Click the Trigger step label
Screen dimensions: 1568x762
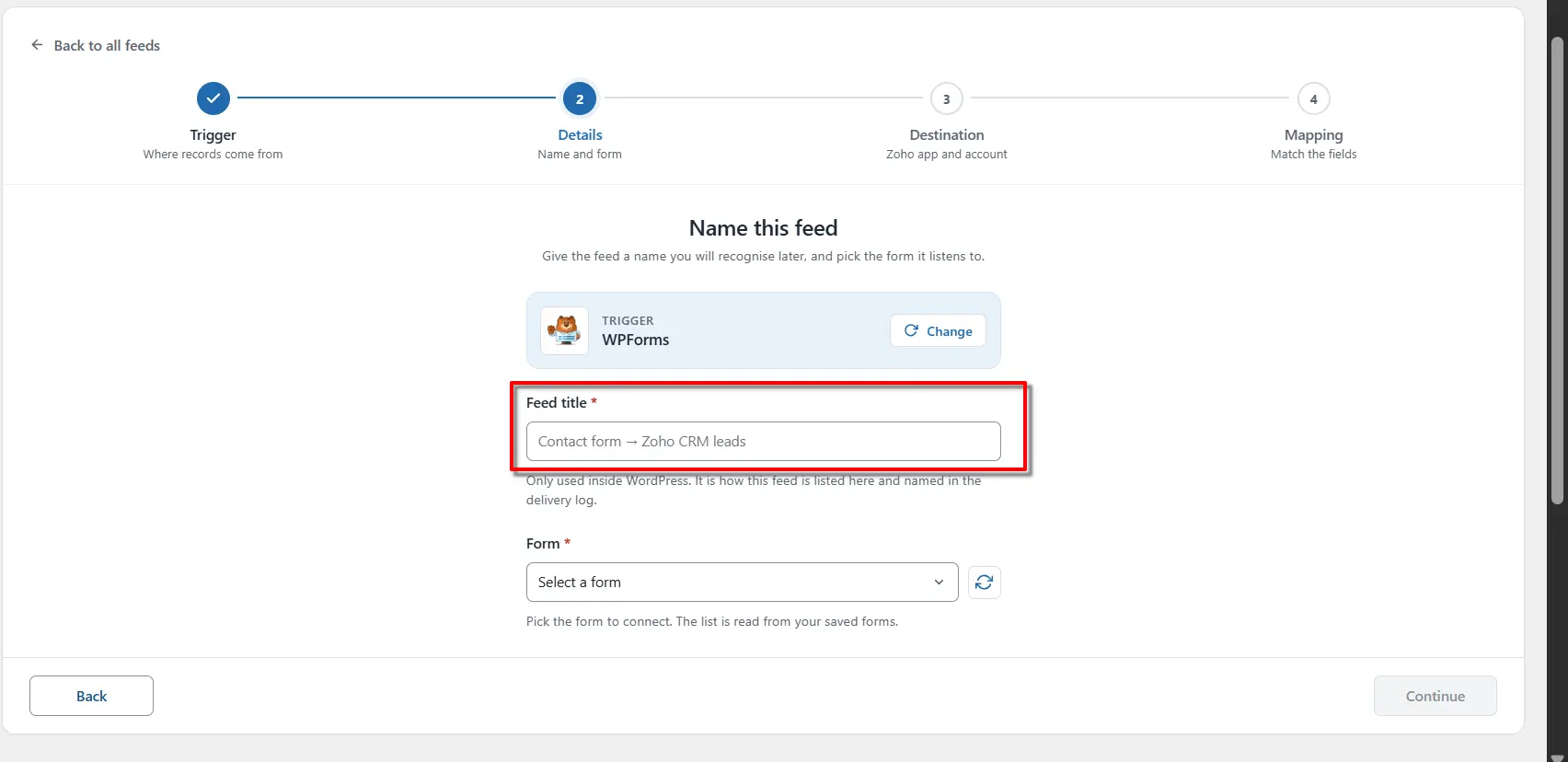(213, 134)
